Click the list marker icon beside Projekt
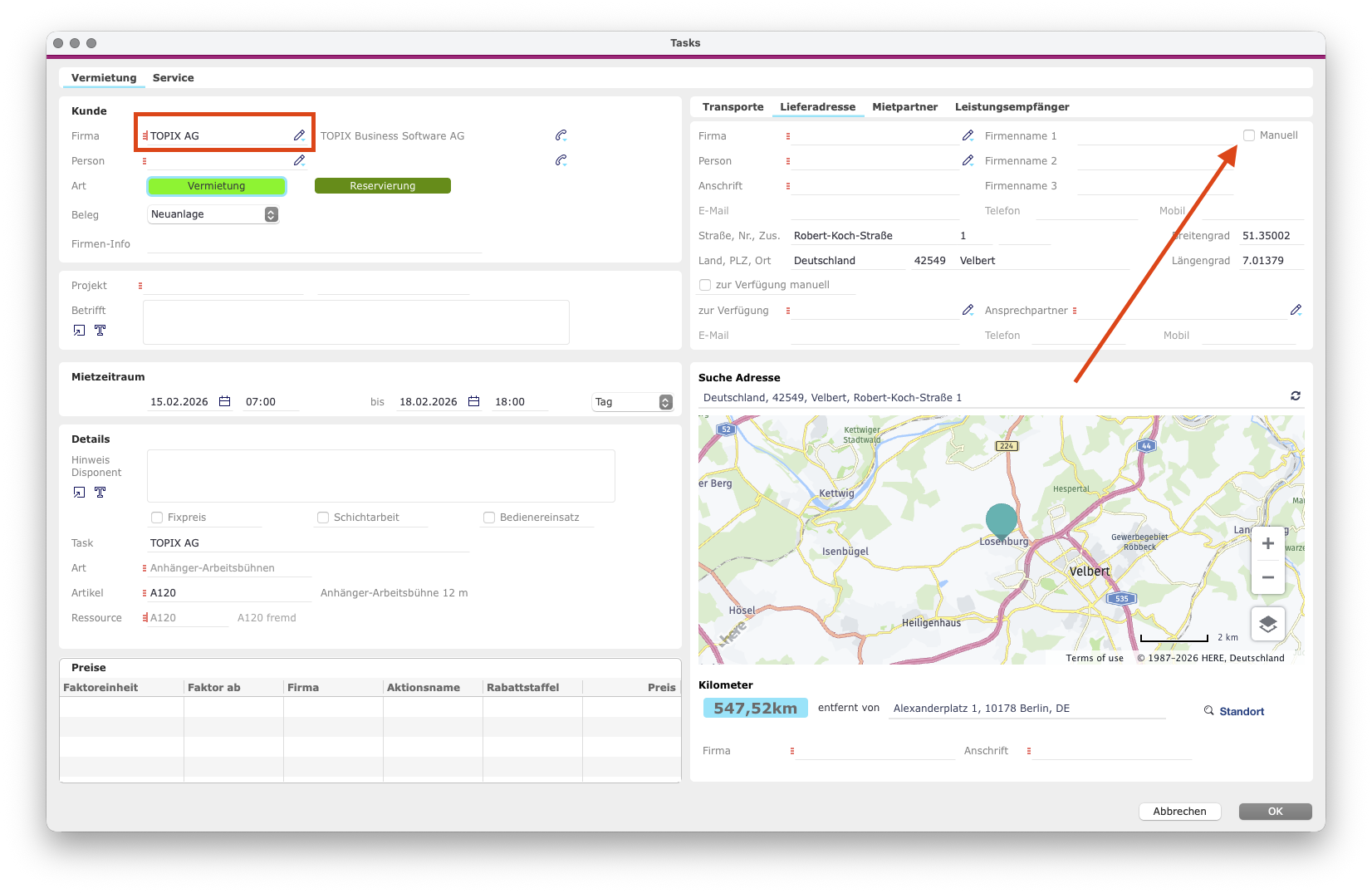Image resolution: width=1372 pixels, height=893 pixels. tap(140, 286)
